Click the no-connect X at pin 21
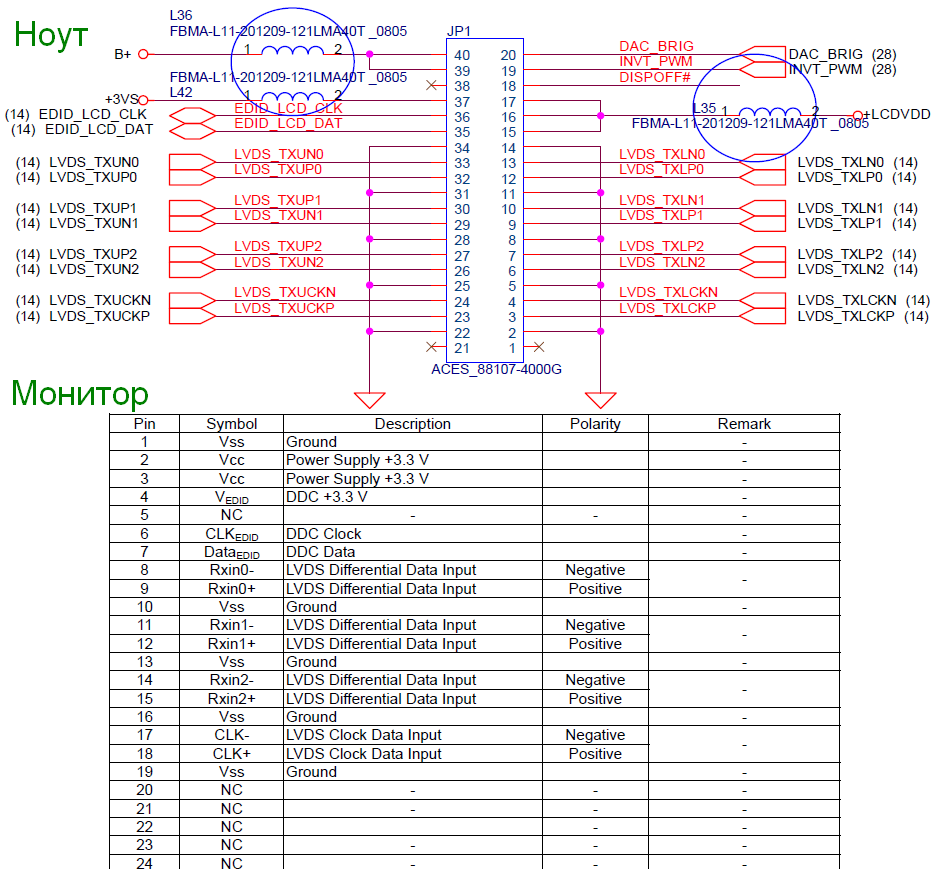Image resolution: width=942 pixels, height=869 pixels. tap(431, 347)
